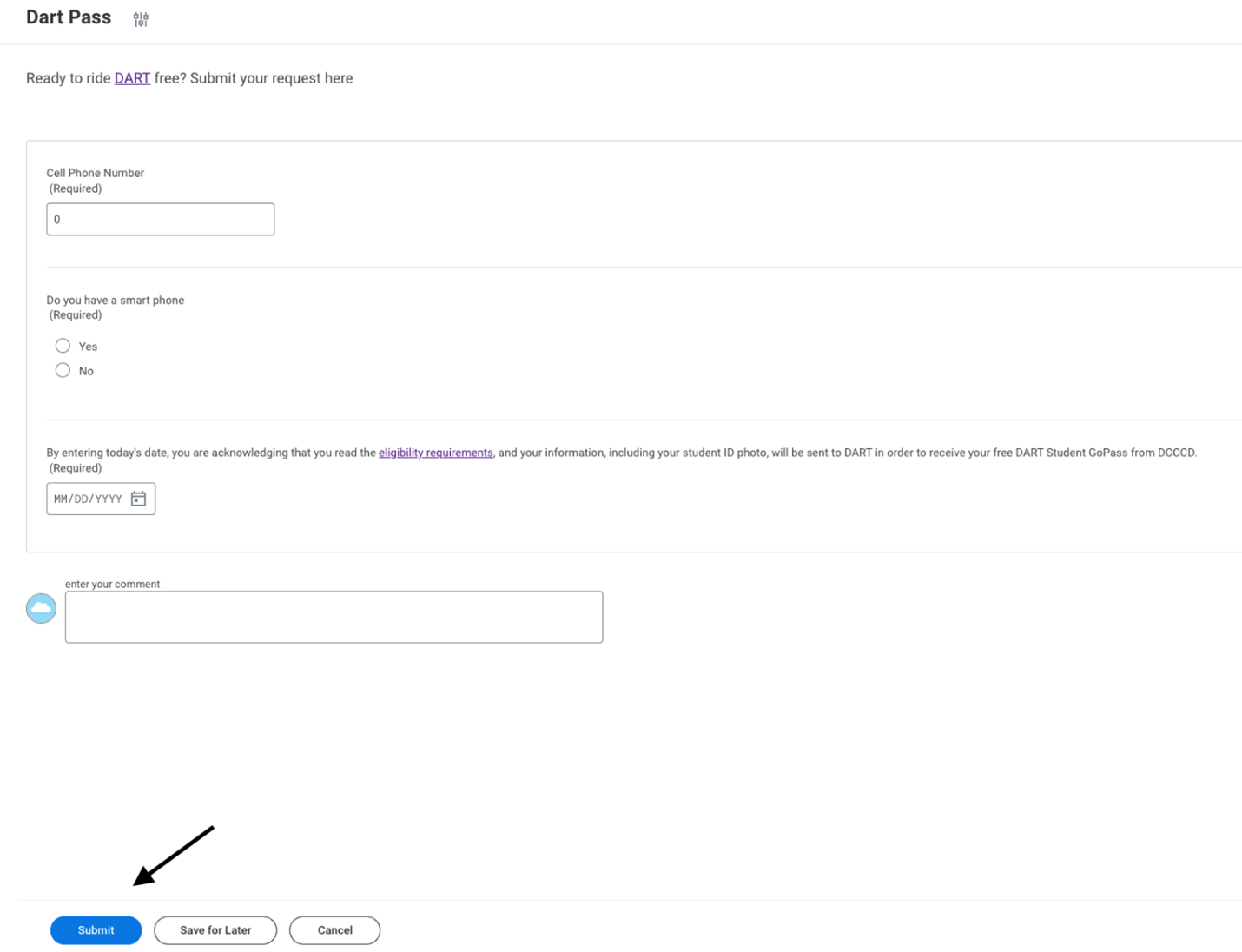Submit the Dart Pass request
The image size is (1242, 952).
96,929
